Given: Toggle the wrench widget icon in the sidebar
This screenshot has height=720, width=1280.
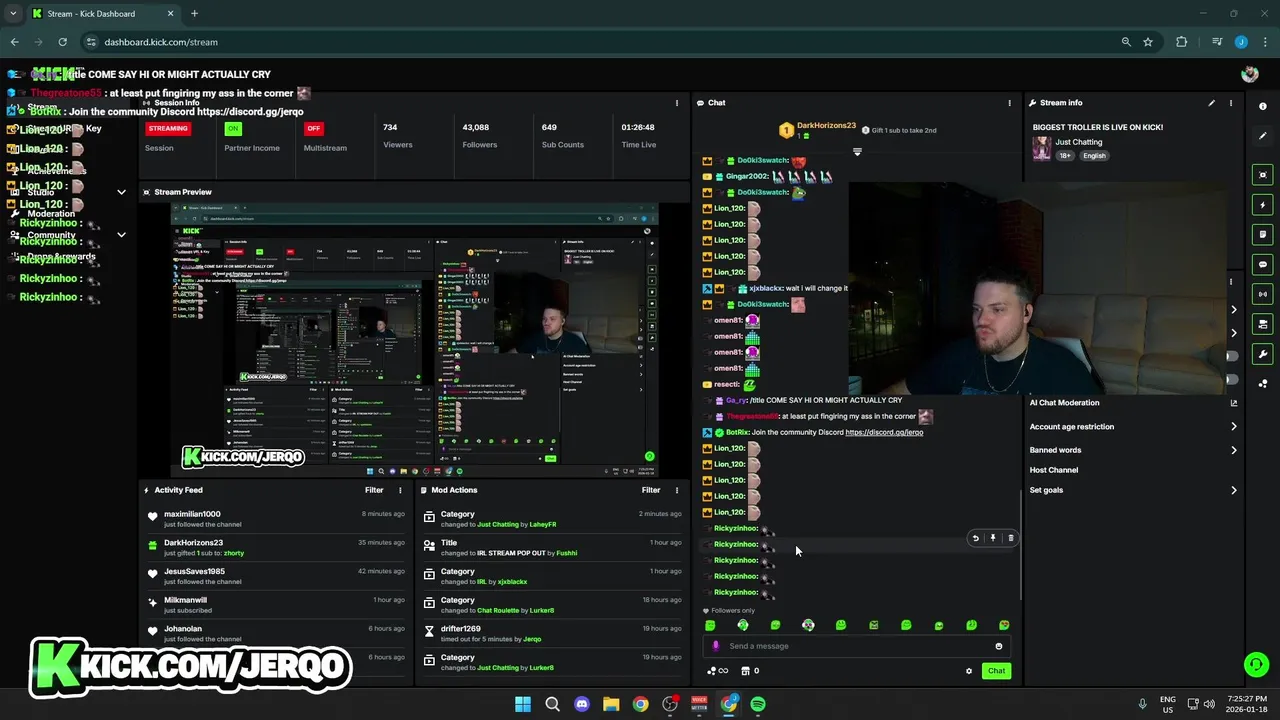Looking at the screenshot, I should 1263,354.
